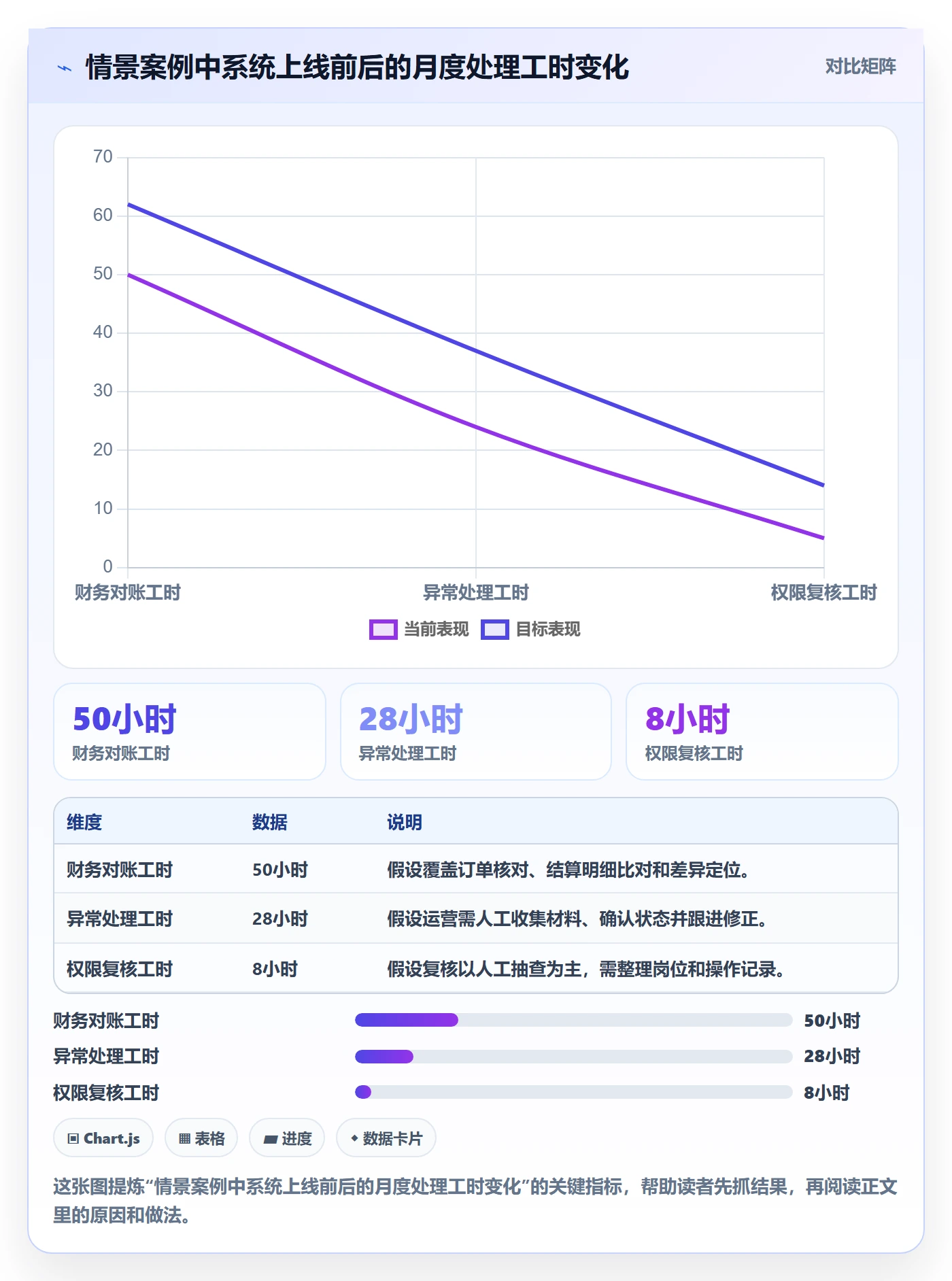Click the lightning bolt icon beside the title
The height and width of the screenshot is (1281, 952).
[65, 68]
